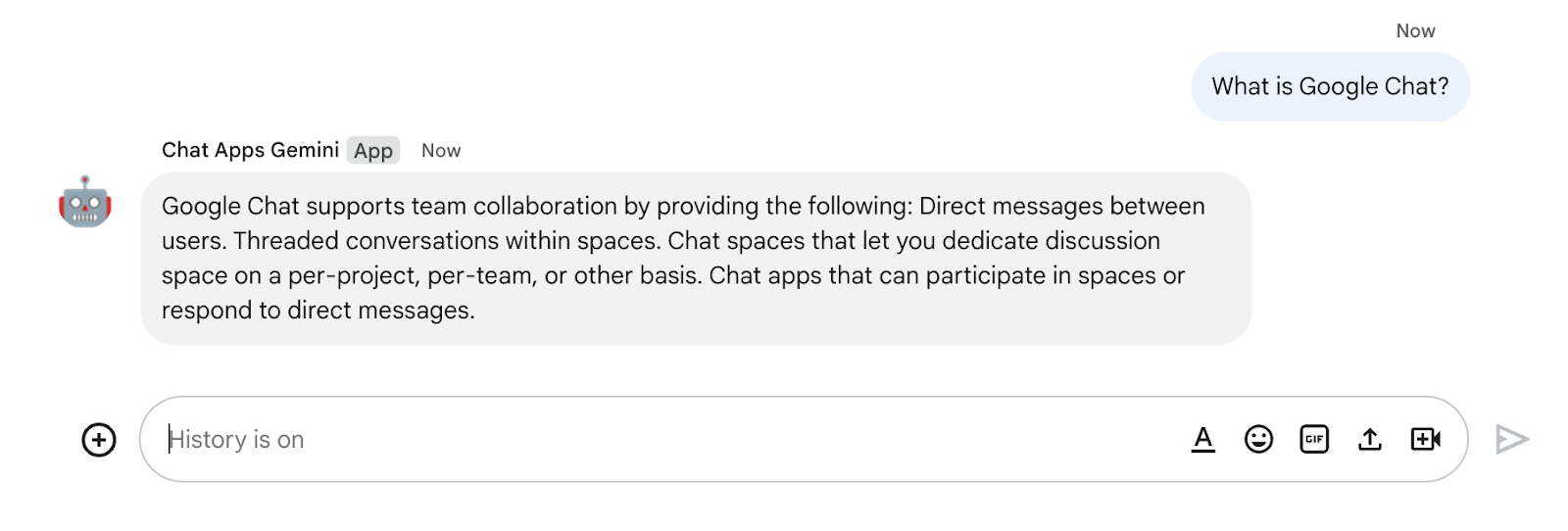Open the emoji picker
1568x531 pixels.
click(x=1258, y=440)
